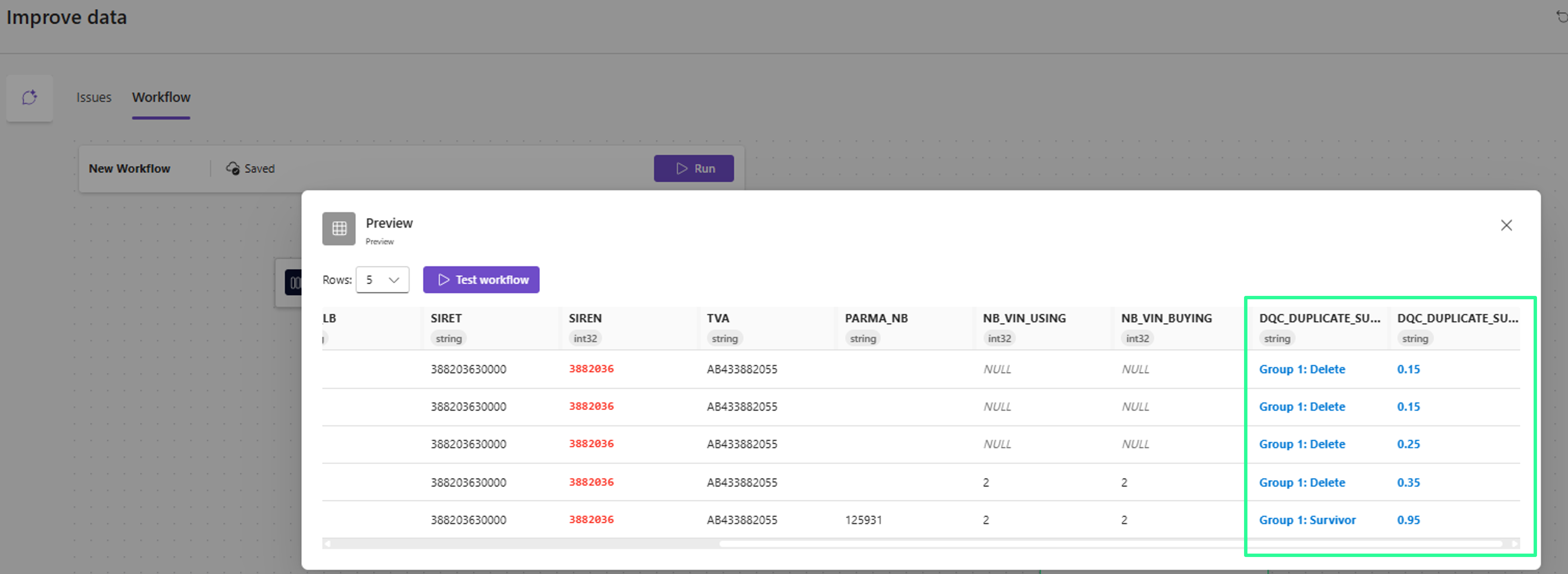Click the Group 1: Survivor cell
Screen dimensions: 1568x574
point(1307,520)
